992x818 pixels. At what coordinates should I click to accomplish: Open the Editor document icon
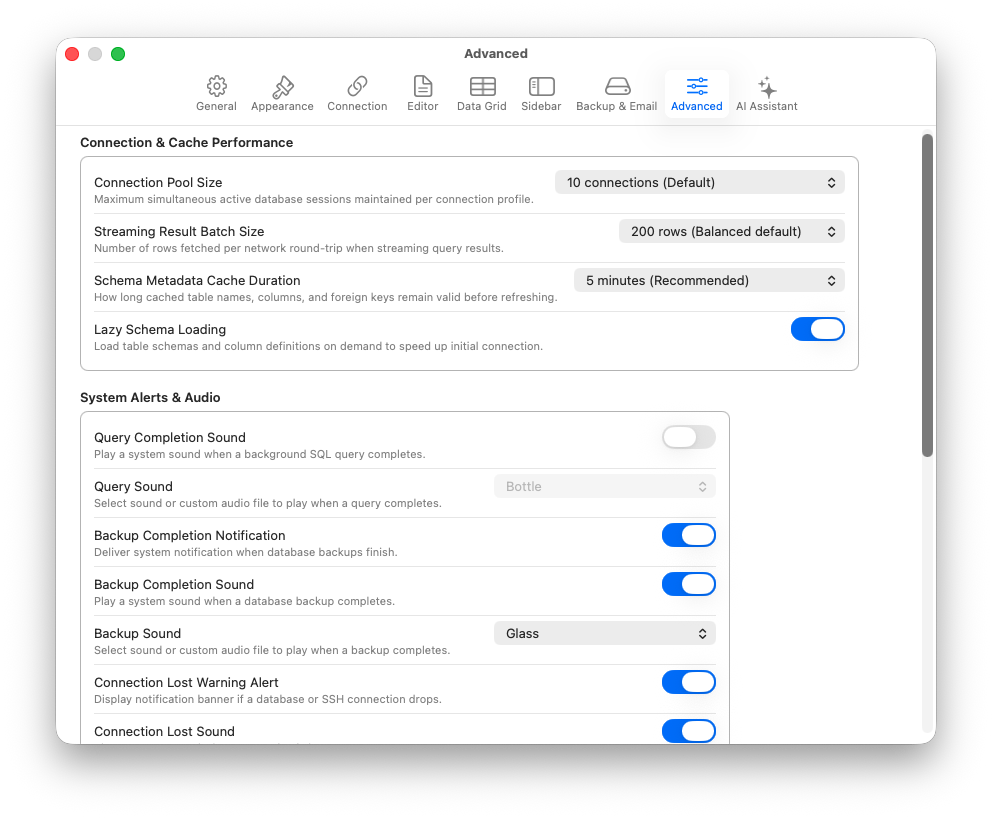423,86
